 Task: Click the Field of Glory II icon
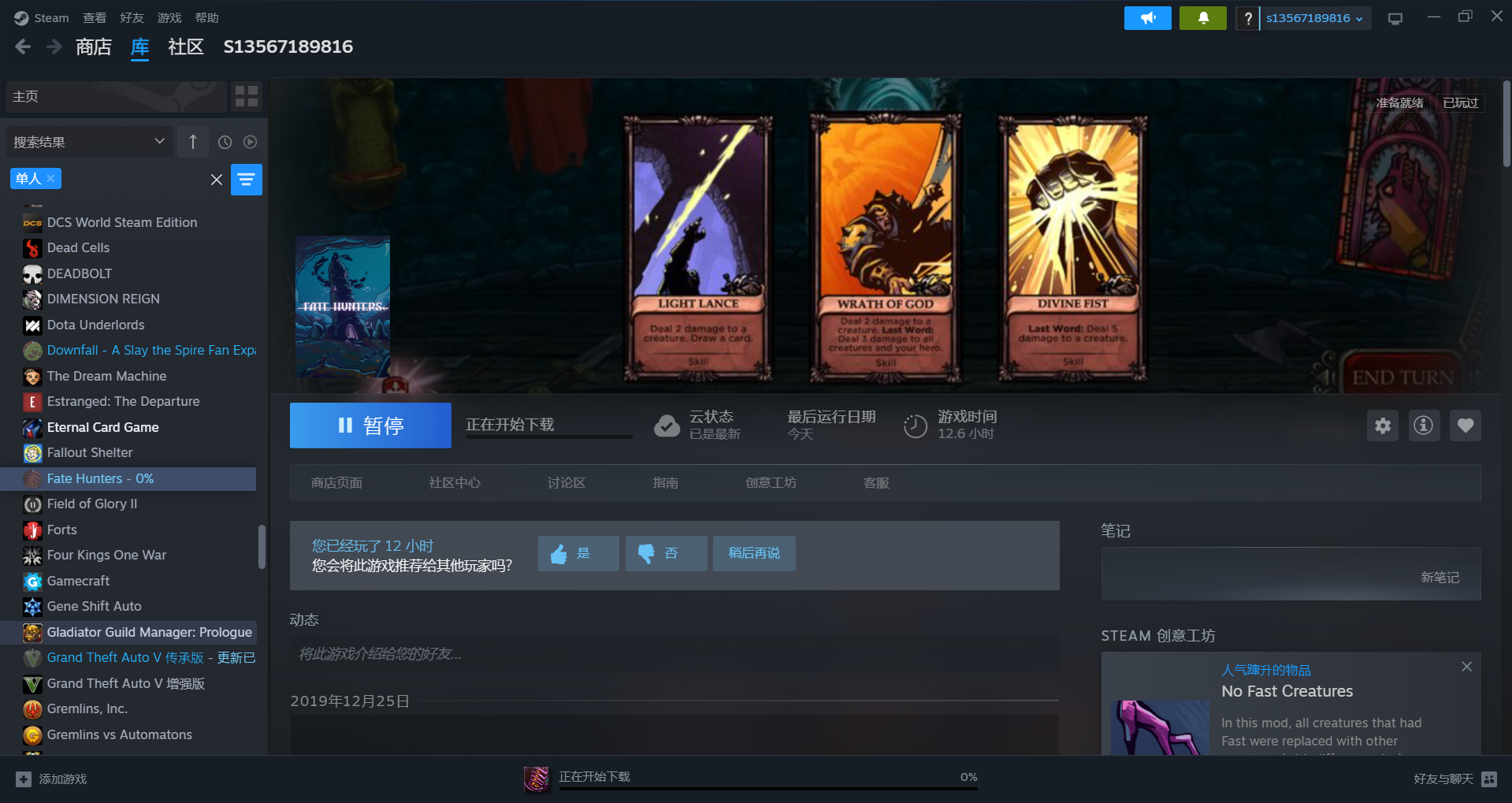[x=32, y=504]
